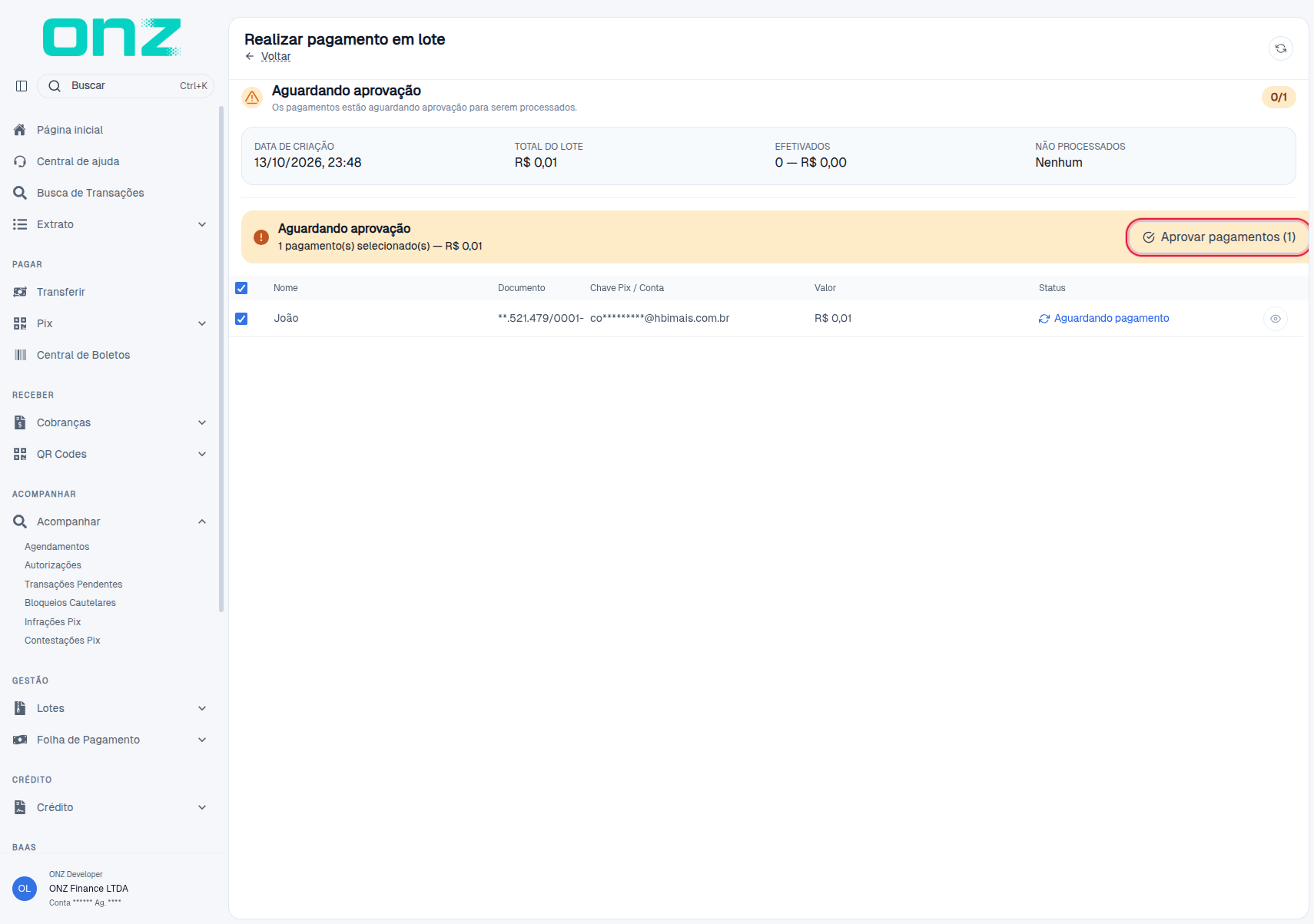Click the Lotes file icon
The height and width of the screenshot is (924, 1314).
pyautogui.click(x=20, y=708)
